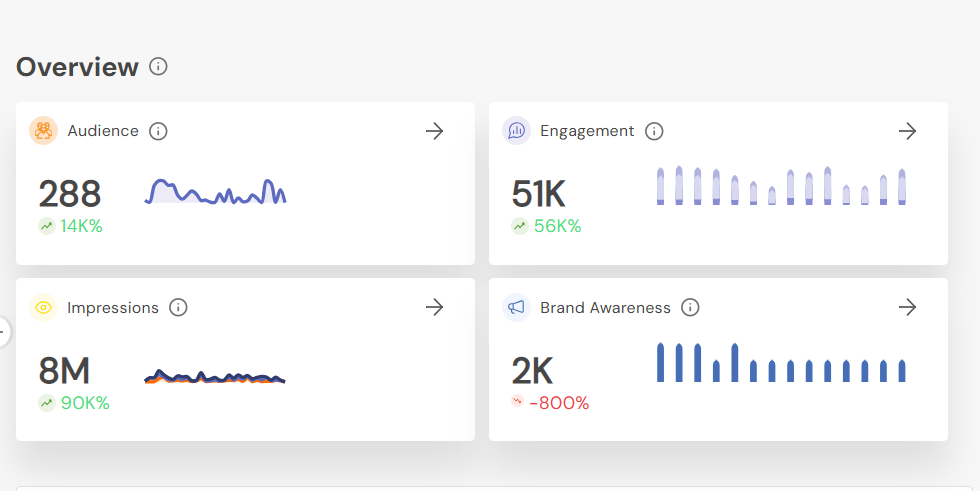Go to Impressions details using arrow

click(x=434, y=308)
